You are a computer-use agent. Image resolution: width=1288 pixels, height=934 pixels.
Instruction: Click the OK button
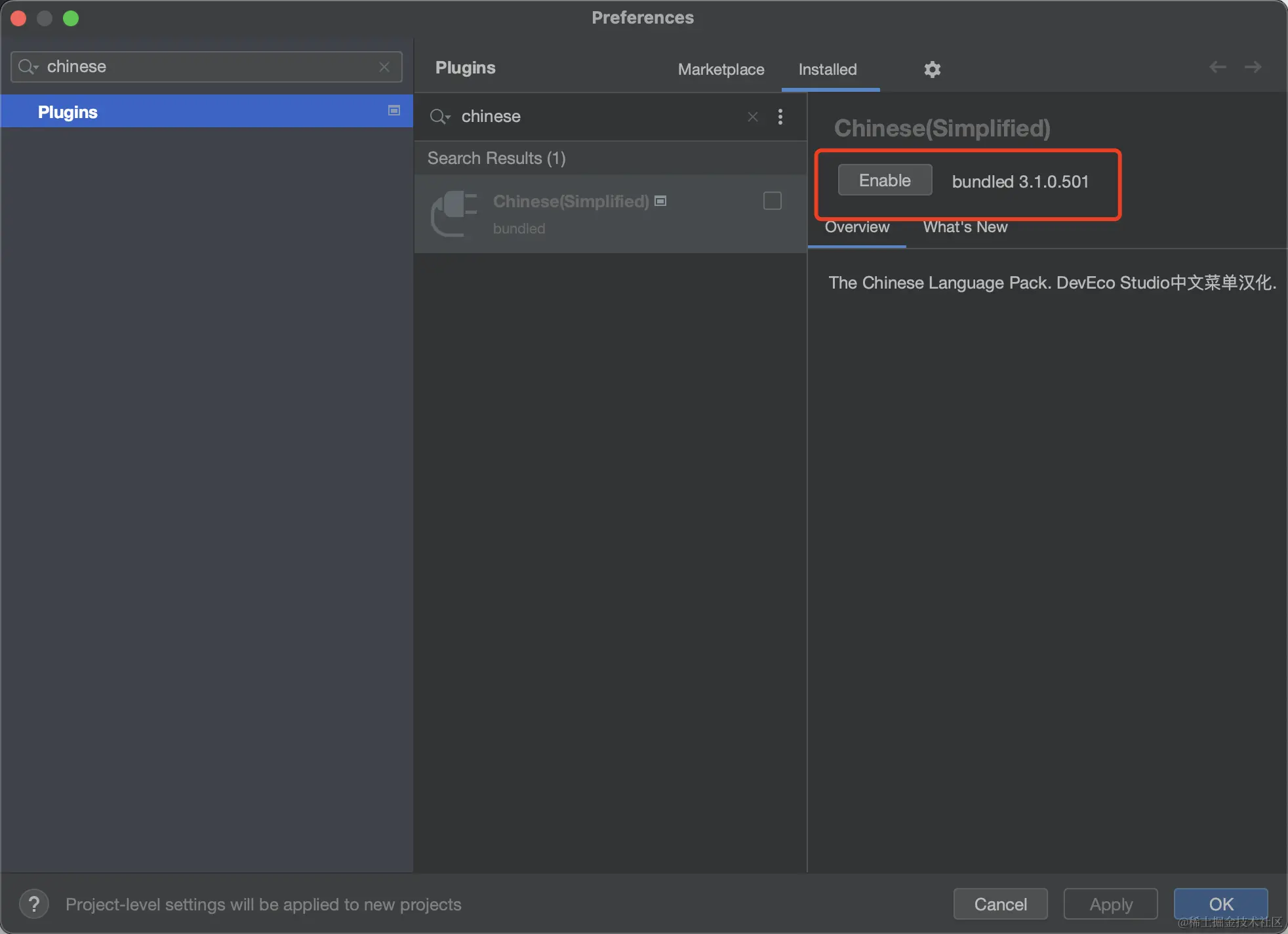(x=1220, y=904)
